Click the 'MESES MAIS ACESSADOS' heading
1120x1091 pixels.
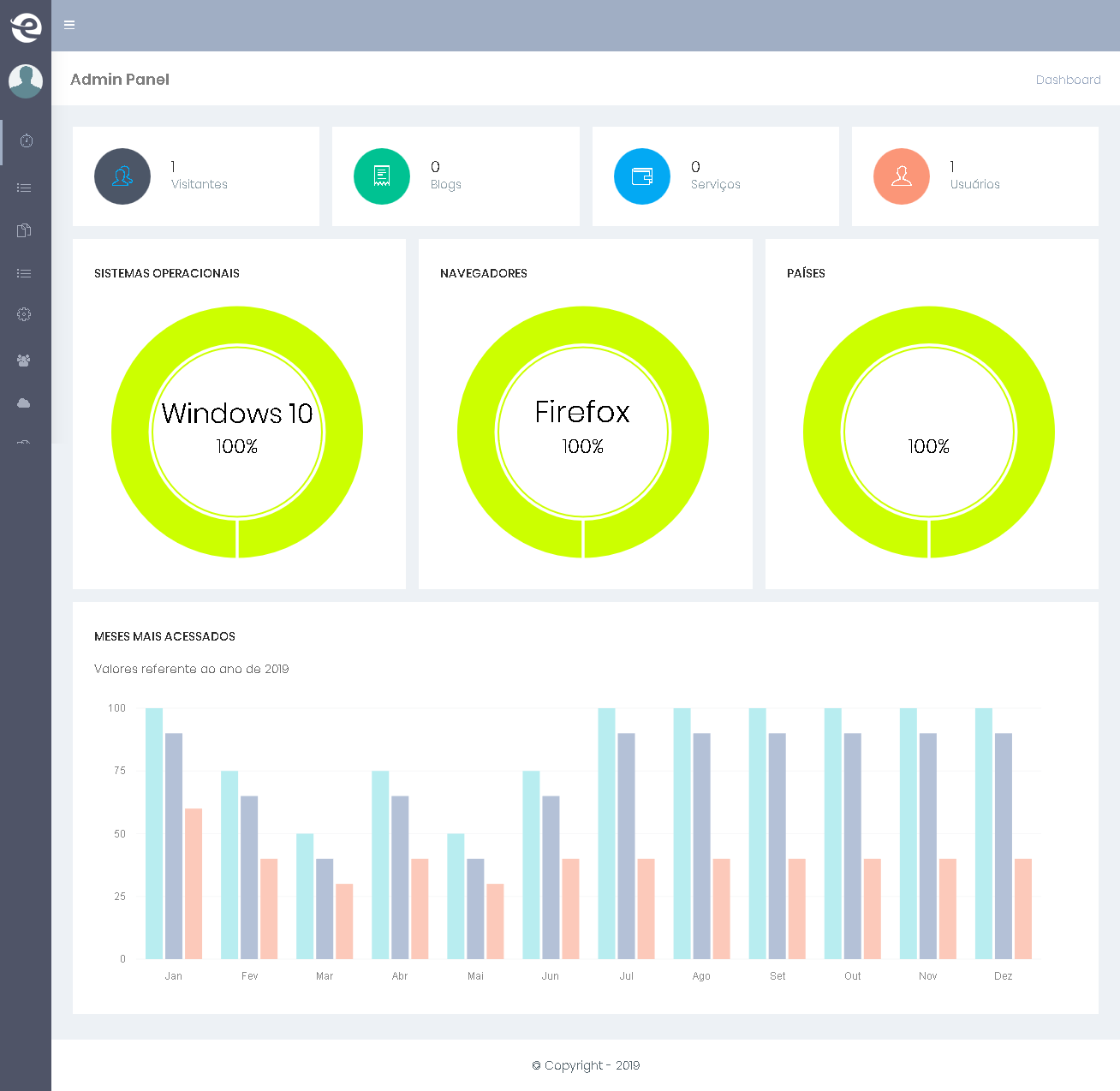[x=164, y=636]
